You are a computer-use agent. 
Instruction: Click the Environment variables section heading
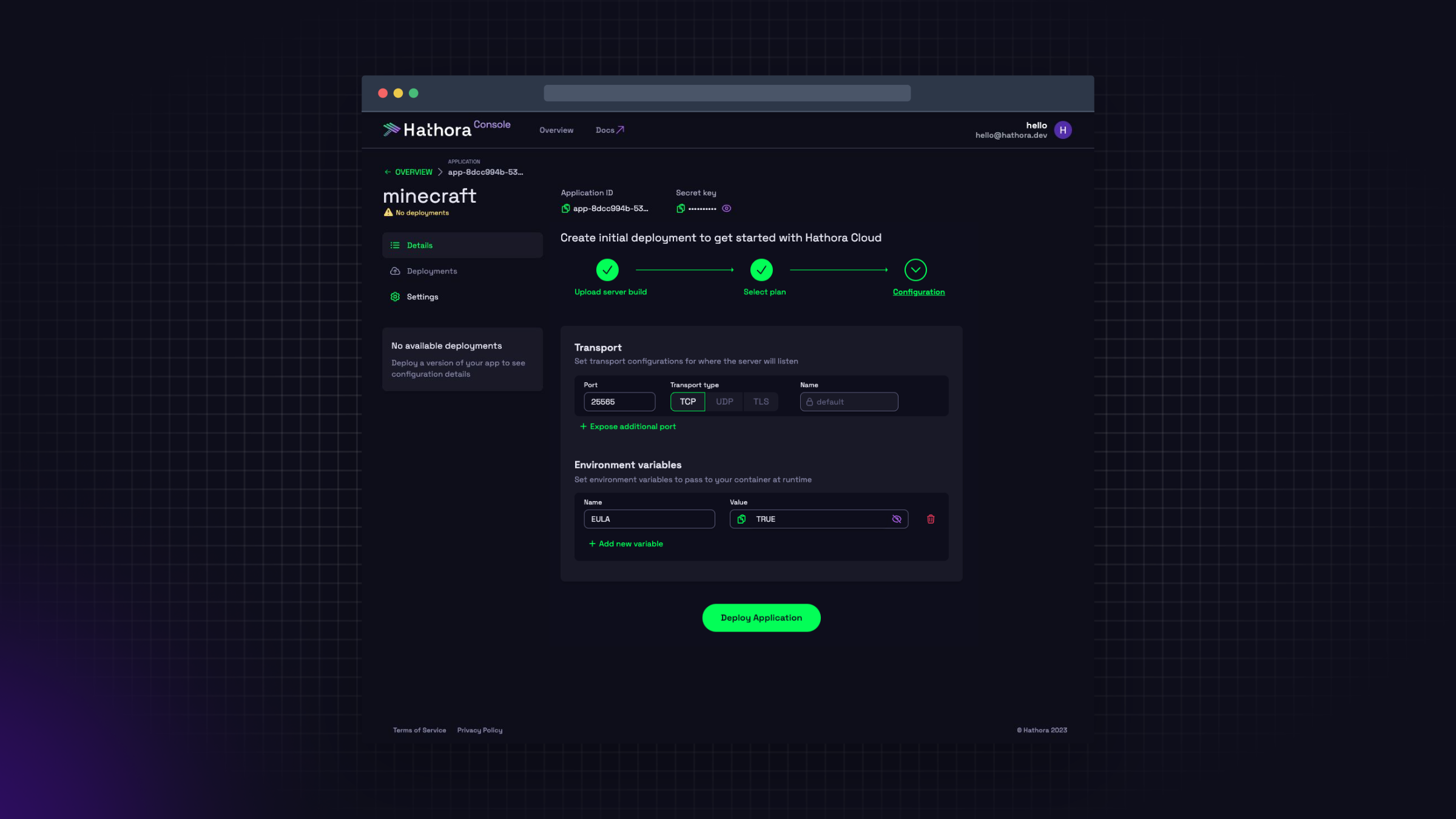pyautogui.click(x=627, y=465)
